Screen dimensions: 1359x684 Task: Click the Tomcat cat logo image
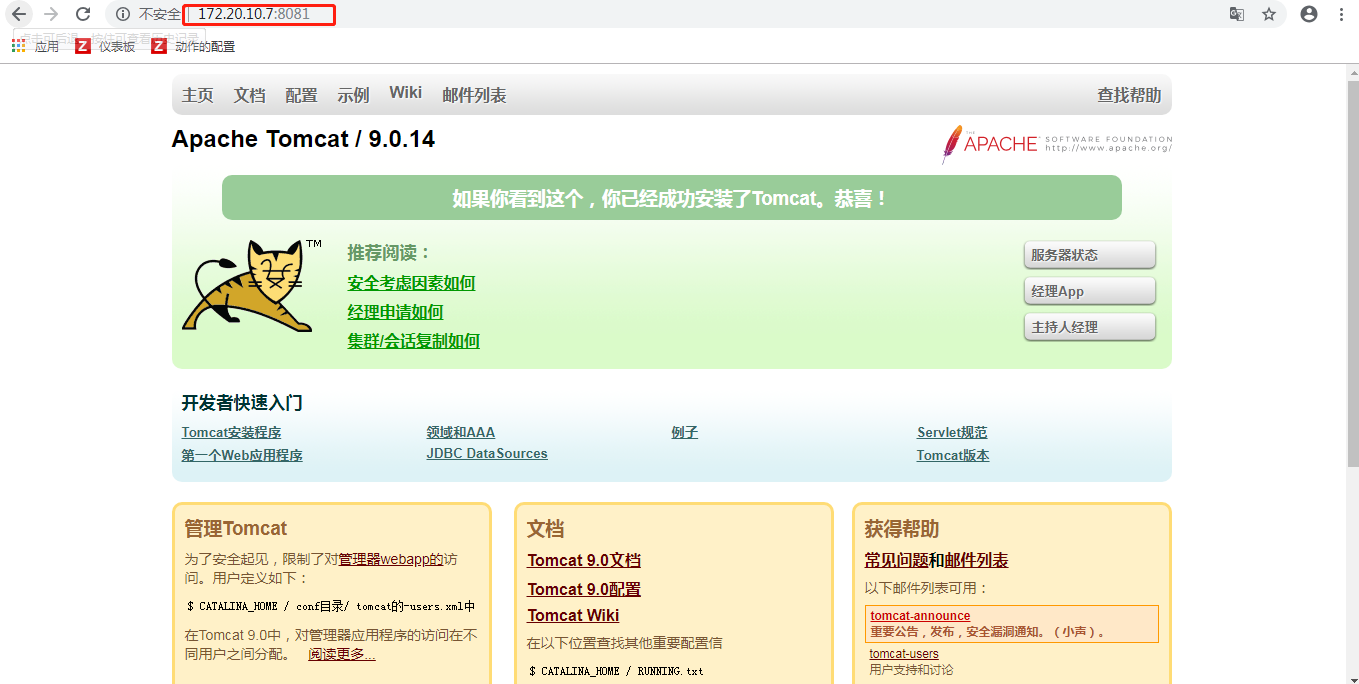pyautogui.click(x=252, y=285)
